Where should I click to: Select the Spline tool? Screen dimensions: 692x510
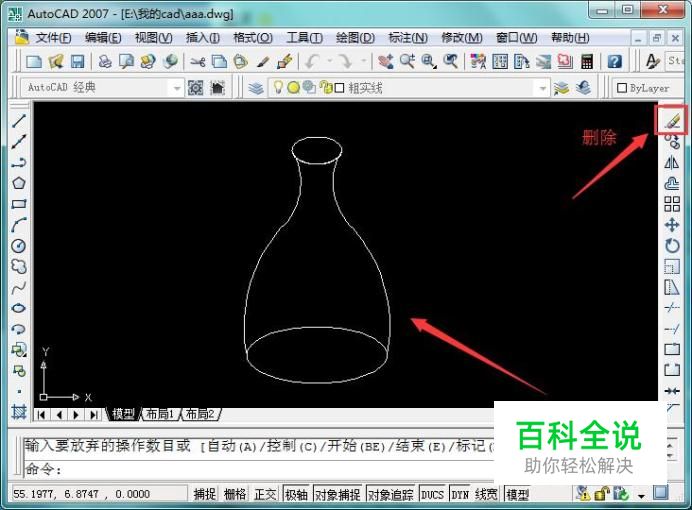19,288
